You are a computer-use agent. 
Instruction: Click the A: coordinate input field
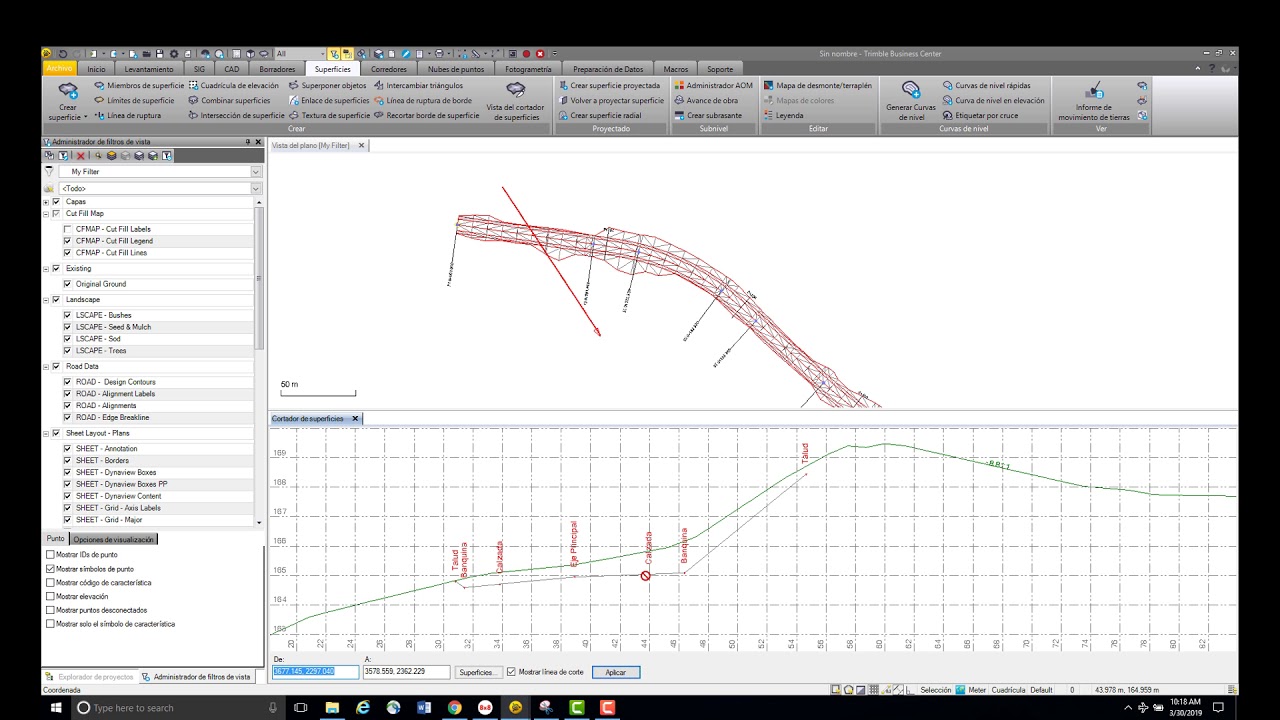406,672
